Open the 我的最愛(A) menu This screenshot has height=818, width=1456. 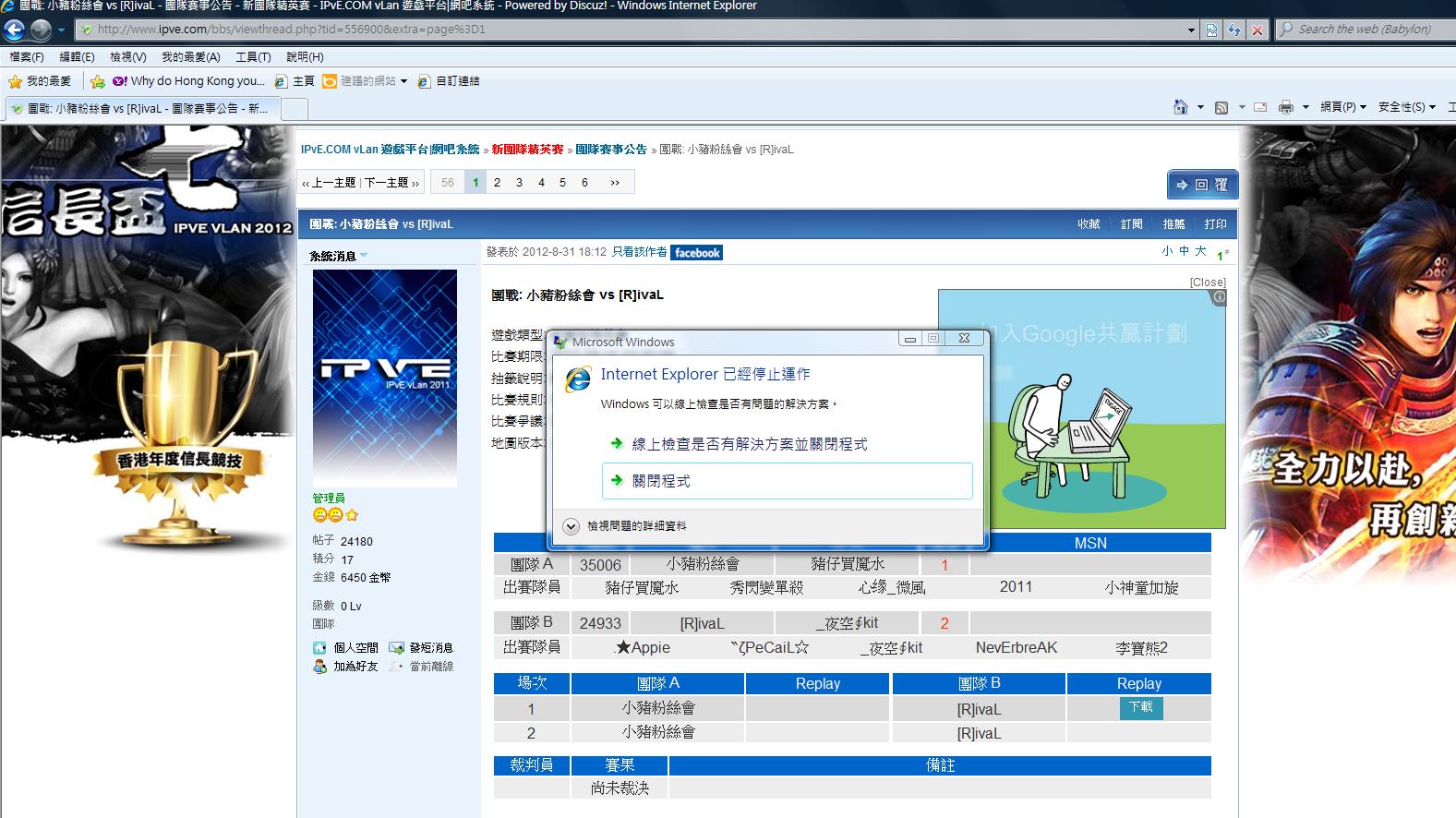190,57
